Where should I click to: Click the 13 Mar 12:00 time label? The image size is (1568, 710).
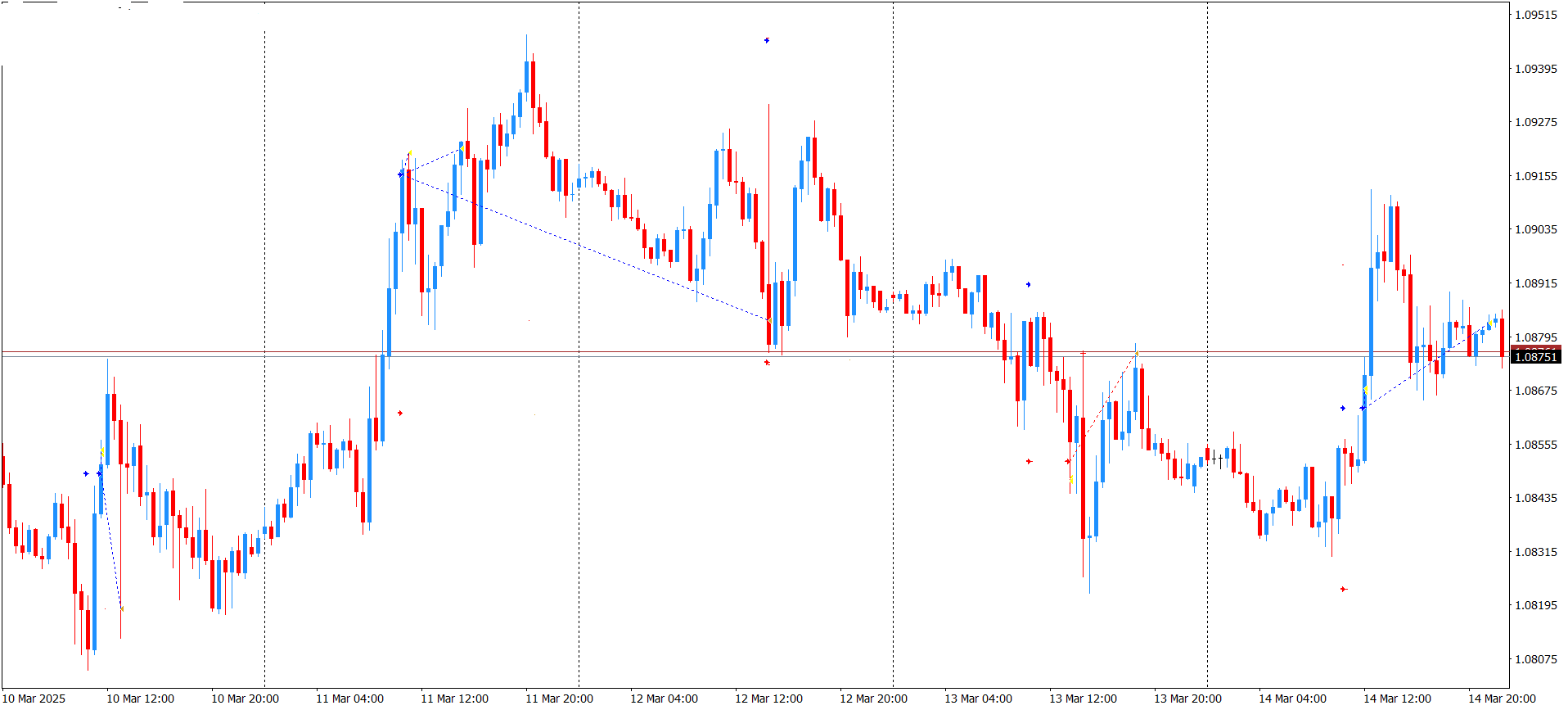1084,699
